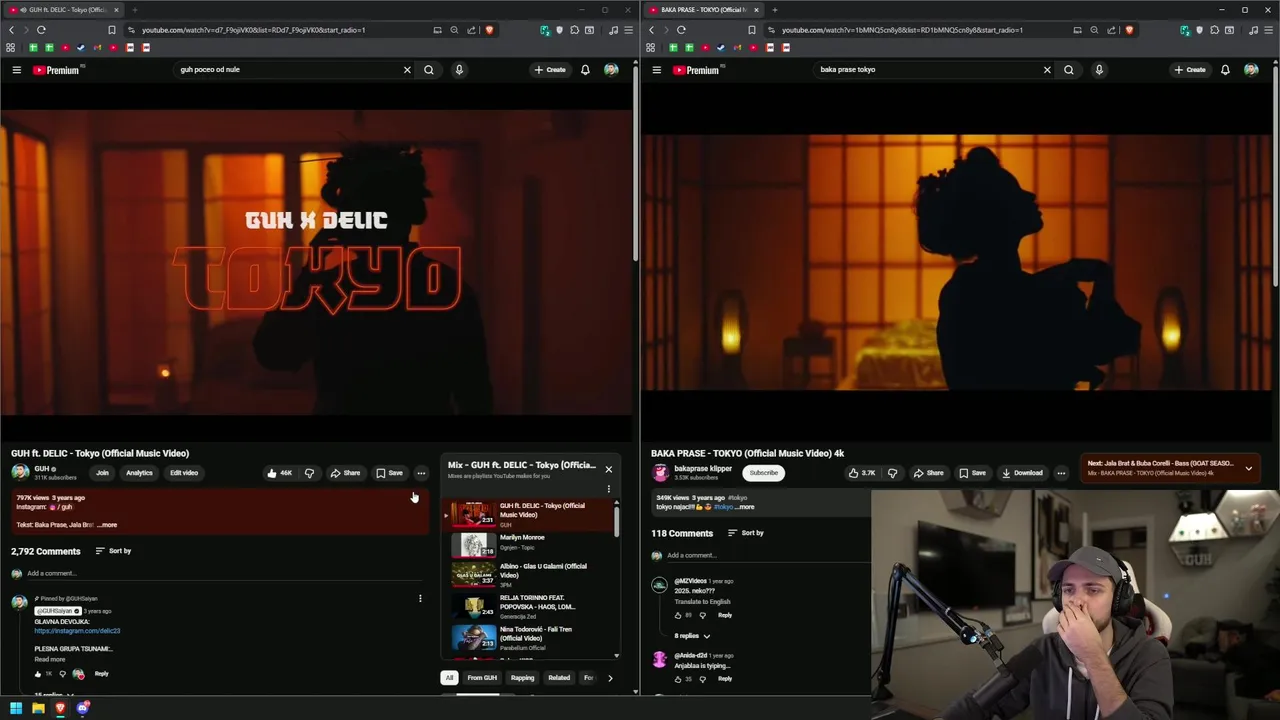Run search with magnifier icon in left window
The height and width of the screenshot is (720, 1280).
pos(429,70)
